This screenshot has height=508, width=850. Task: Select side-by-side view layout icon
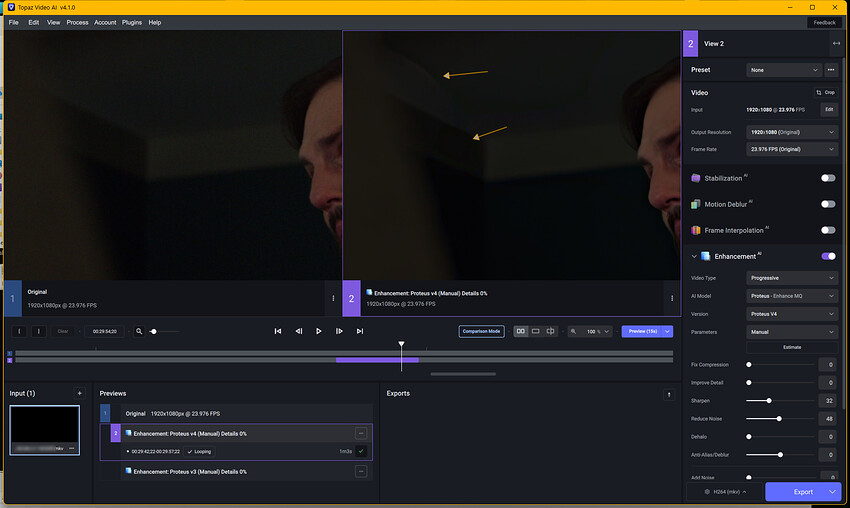coord(520,331)
